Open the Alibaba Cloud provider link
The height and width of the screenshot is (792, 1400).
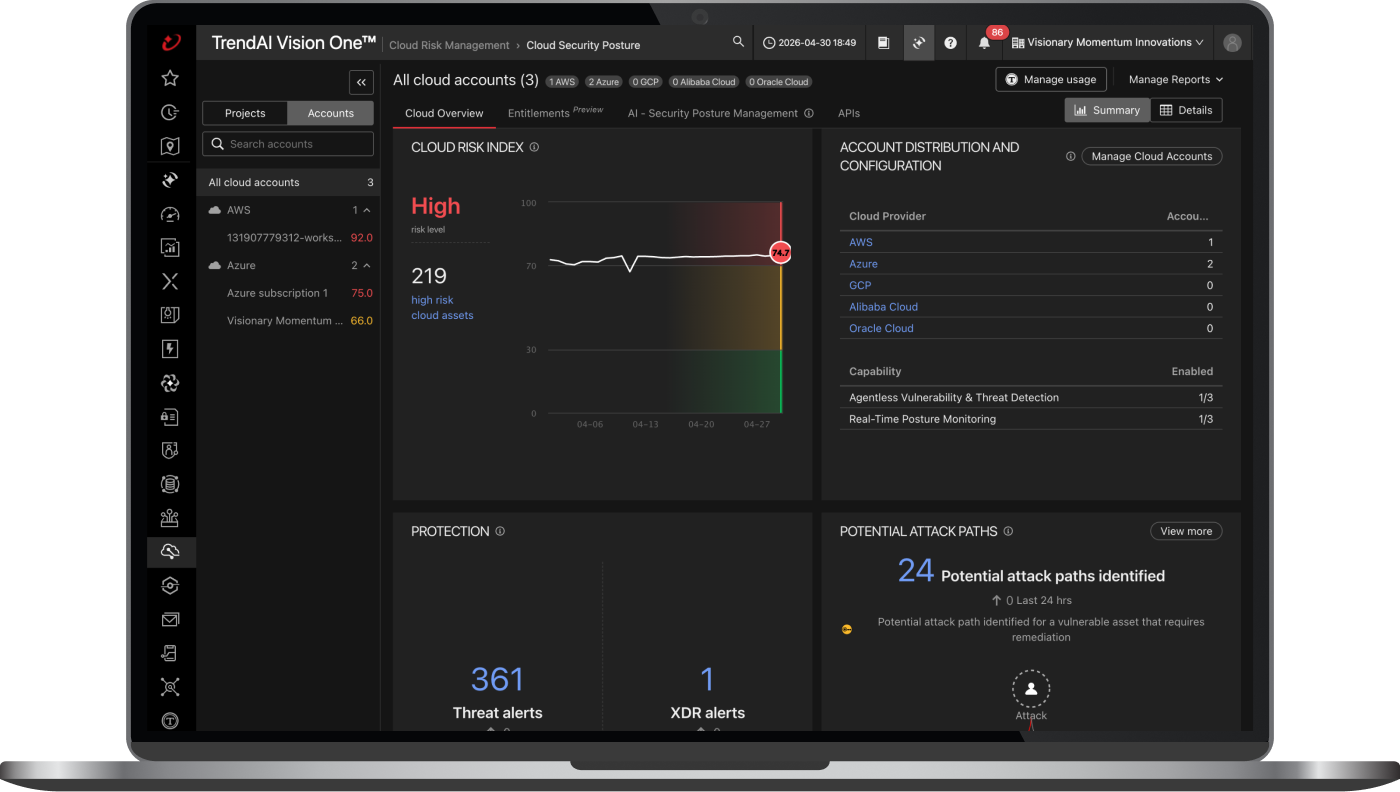pos(883,307)
